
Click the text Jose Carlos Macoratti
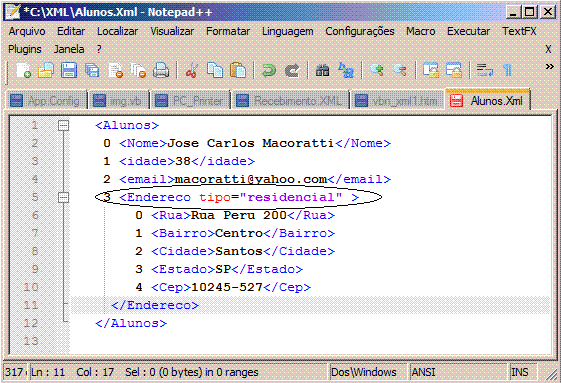point(250,143)
